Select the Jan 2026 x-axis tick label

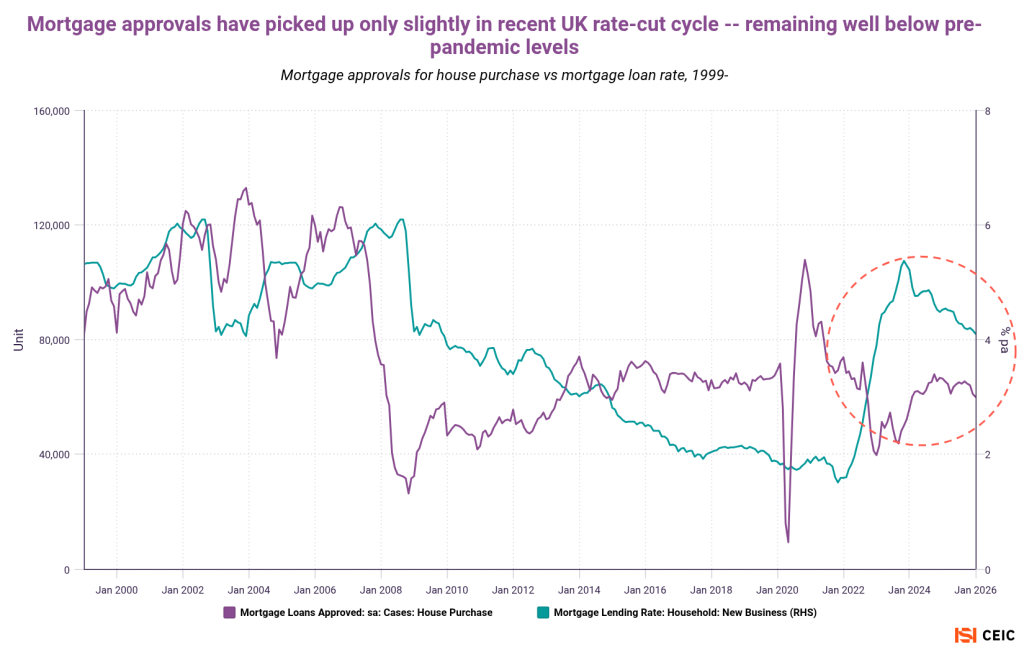974,589
